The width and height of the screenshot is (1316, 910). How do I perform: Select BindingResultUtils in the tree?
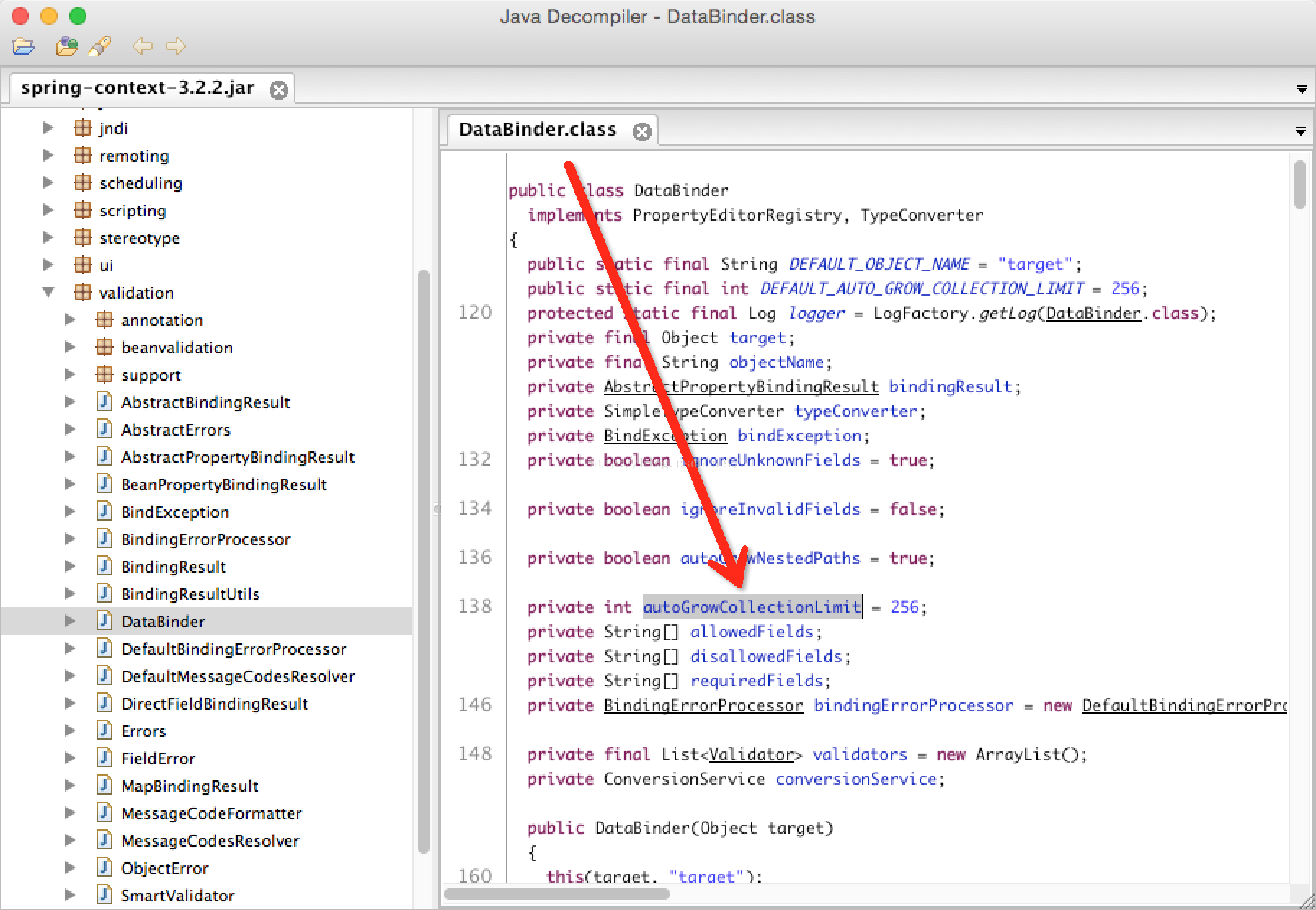tap(190, 594)
